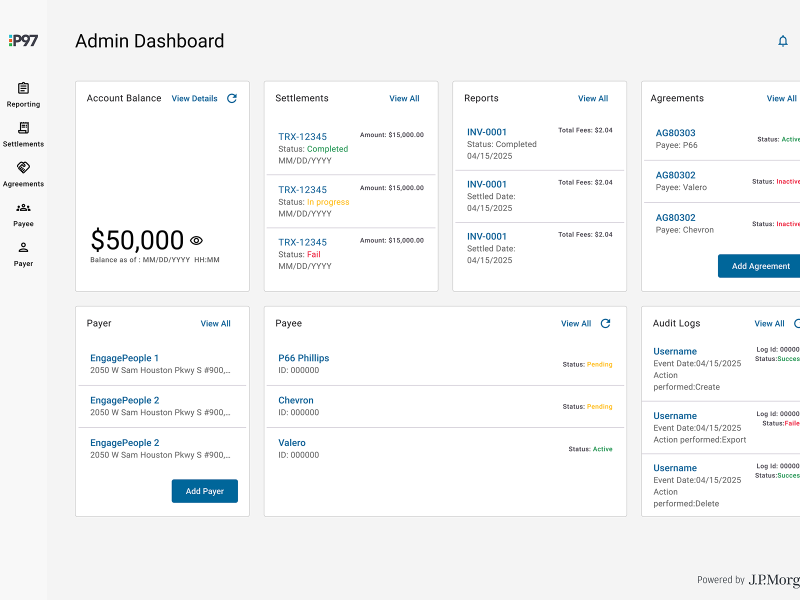Image resolution: width=800 pixels, height=600 pixels.
Task: Open report INV-0001 in Reports card
Action: (x=486, y=131)
